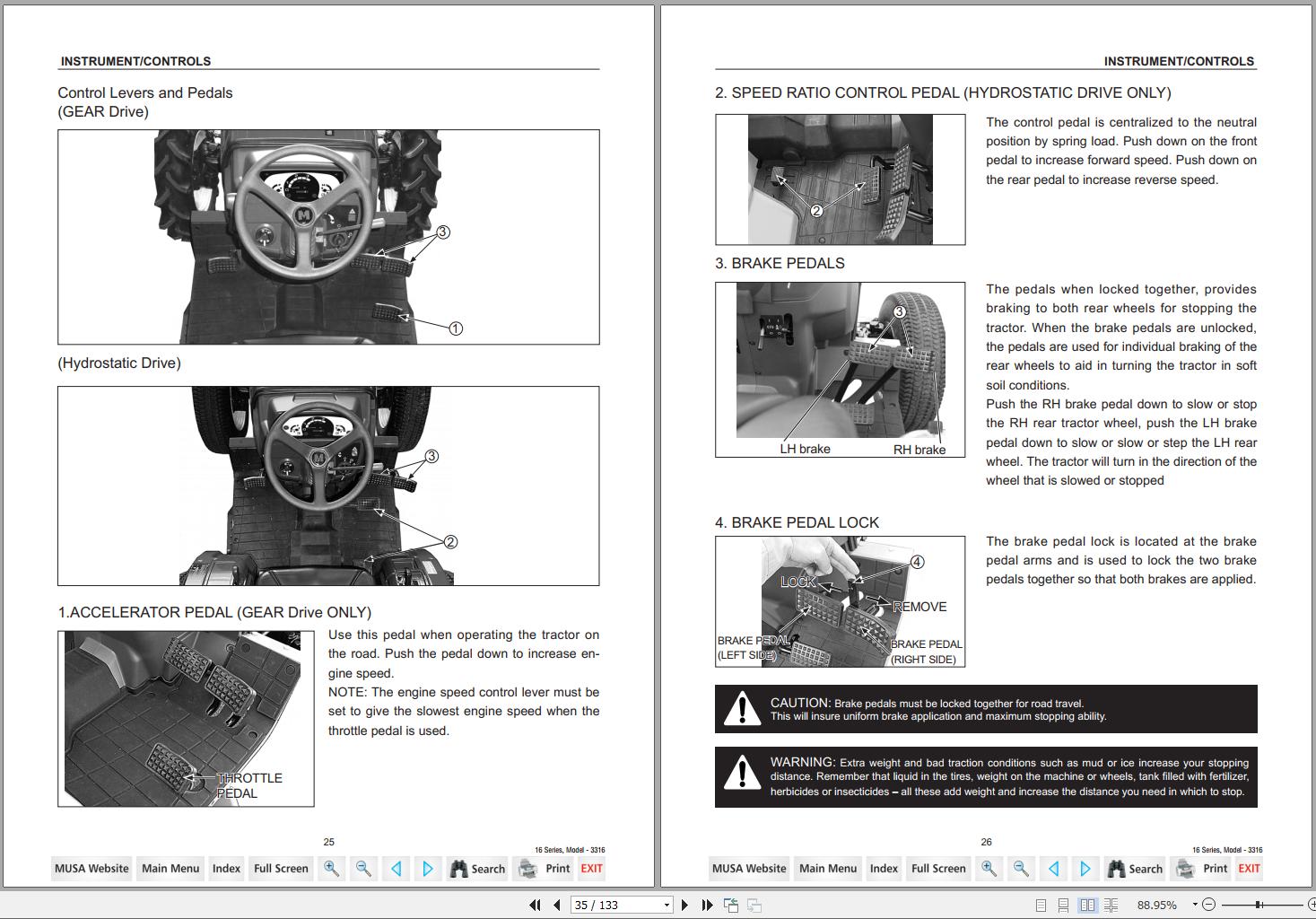Click zoom out magnifier on page 25
This screenshot has height=919, width=1316.
click(x=363, y=868)
